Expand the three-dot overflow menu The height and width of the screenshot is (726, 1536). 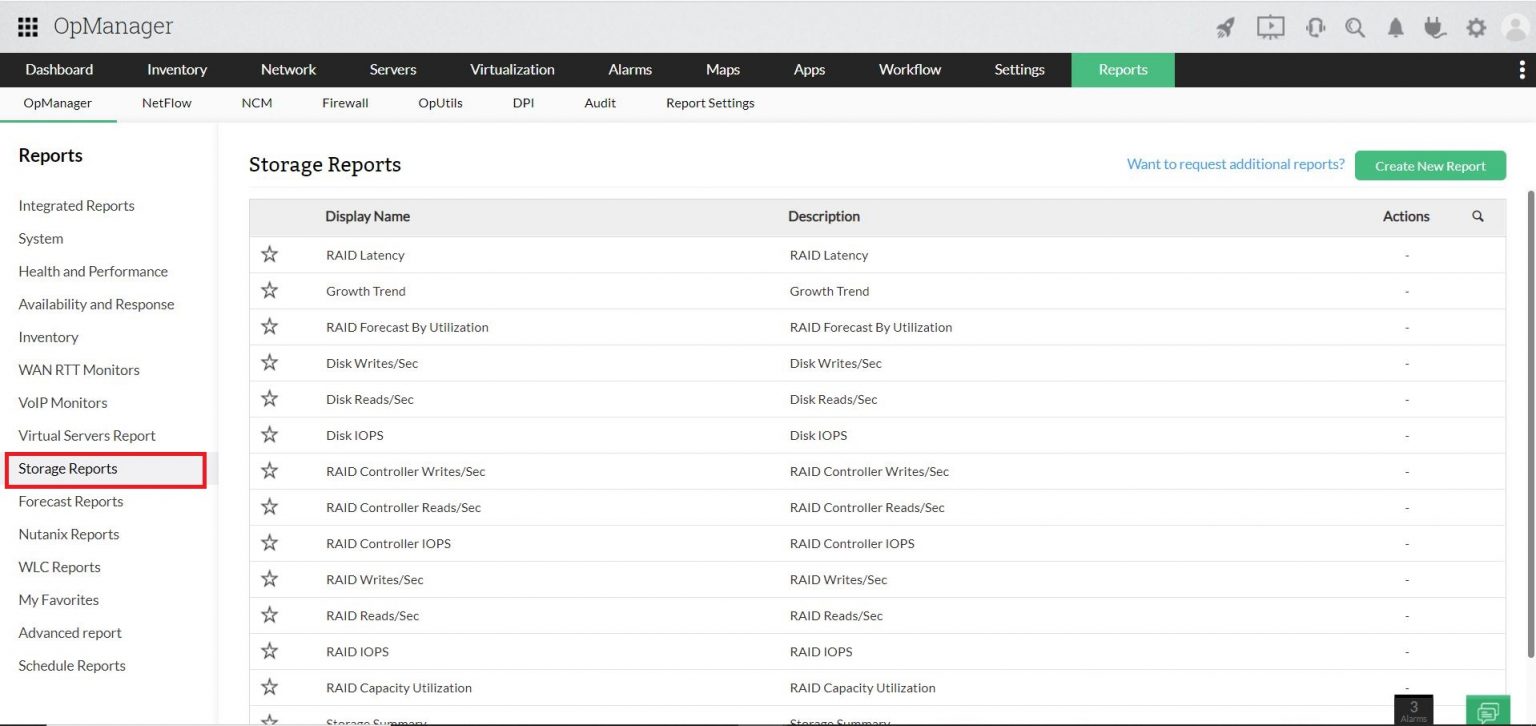pos(1522,69)
